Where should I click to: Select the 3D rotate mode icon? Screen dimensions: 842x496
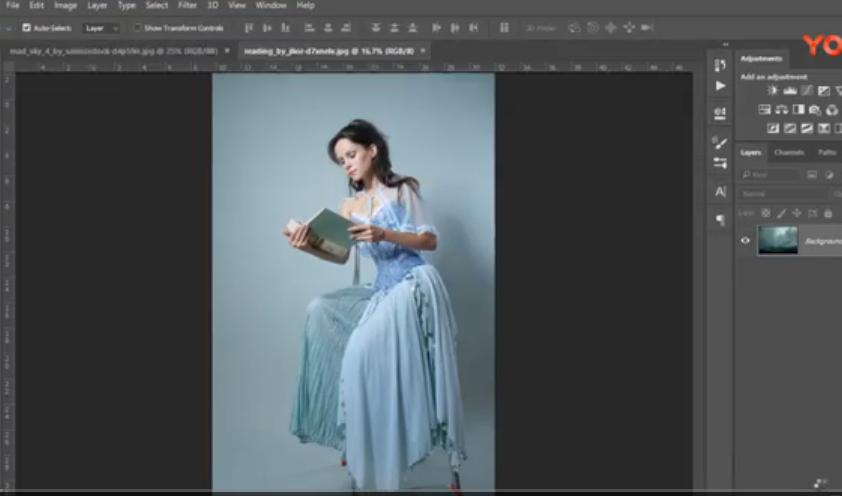pyautogui.click(x=574, y=28)
